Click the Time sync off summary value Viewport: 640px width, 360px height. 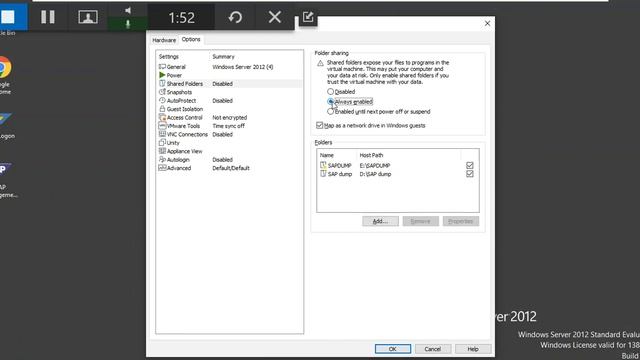[228, 126]
